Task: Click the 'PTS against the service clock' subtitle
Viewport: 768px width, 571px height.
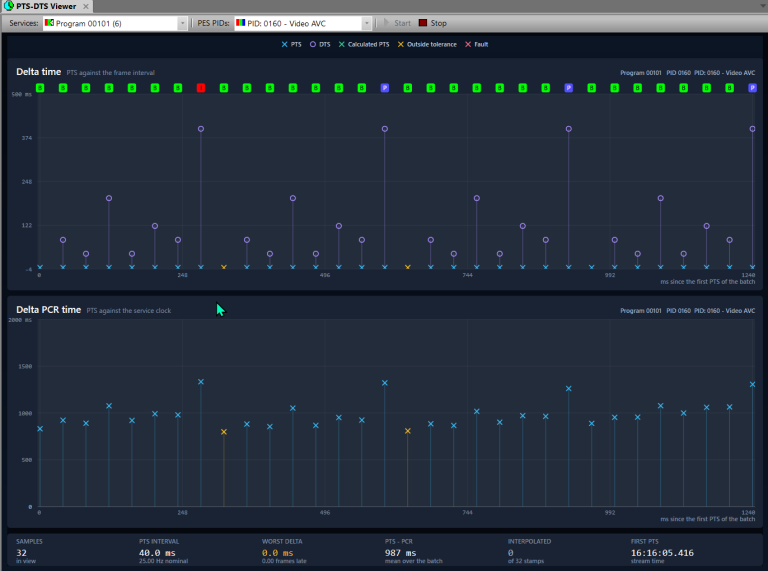Action: point(129,310)
